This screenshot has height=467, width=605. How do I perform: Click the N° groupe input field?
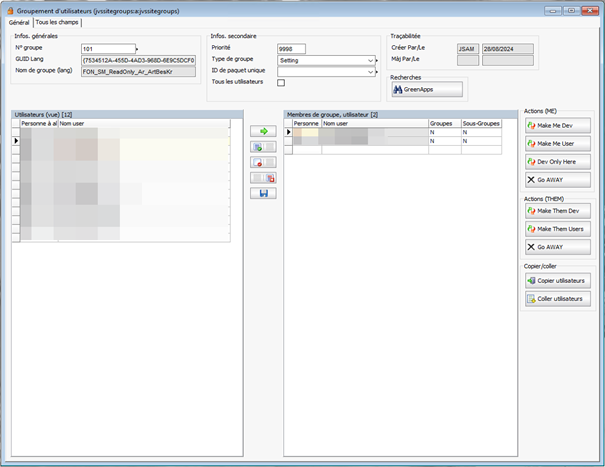click(x=106, y=48)
